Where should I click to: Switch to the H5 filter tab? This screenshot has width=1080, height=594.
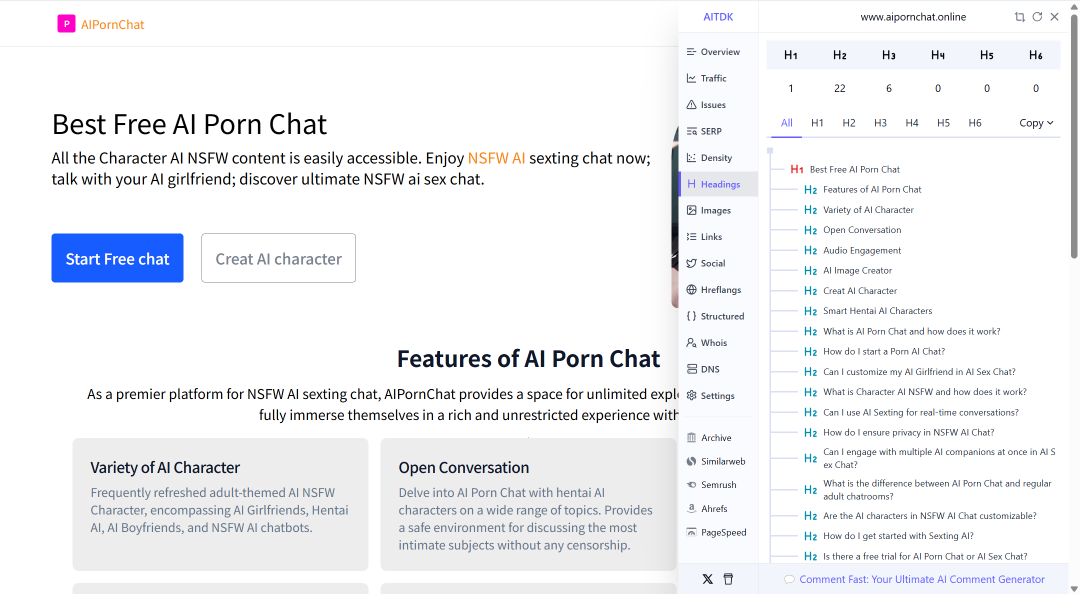click(943, 123)
